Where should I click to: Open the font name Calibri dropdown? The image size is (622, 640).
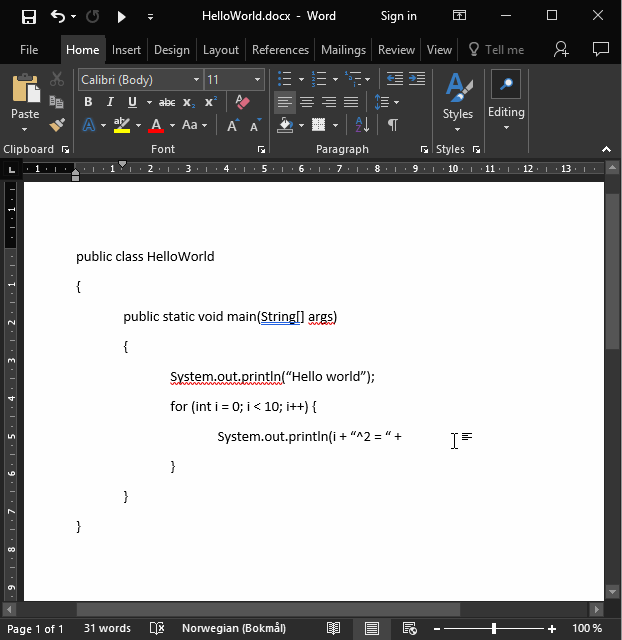(x=196, y=80)
